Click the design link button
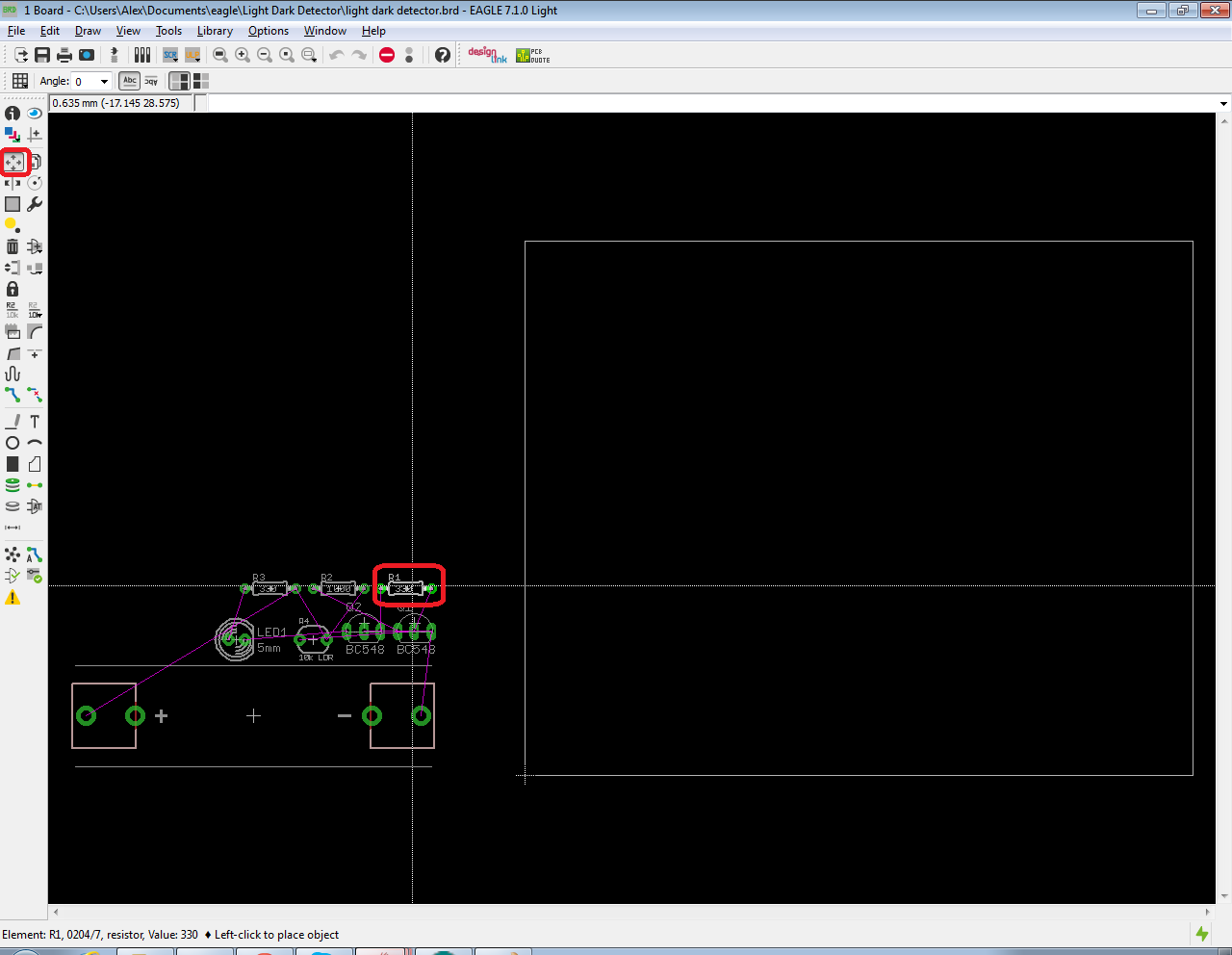Screen dimensions: 1232x955 pos(486,55)
